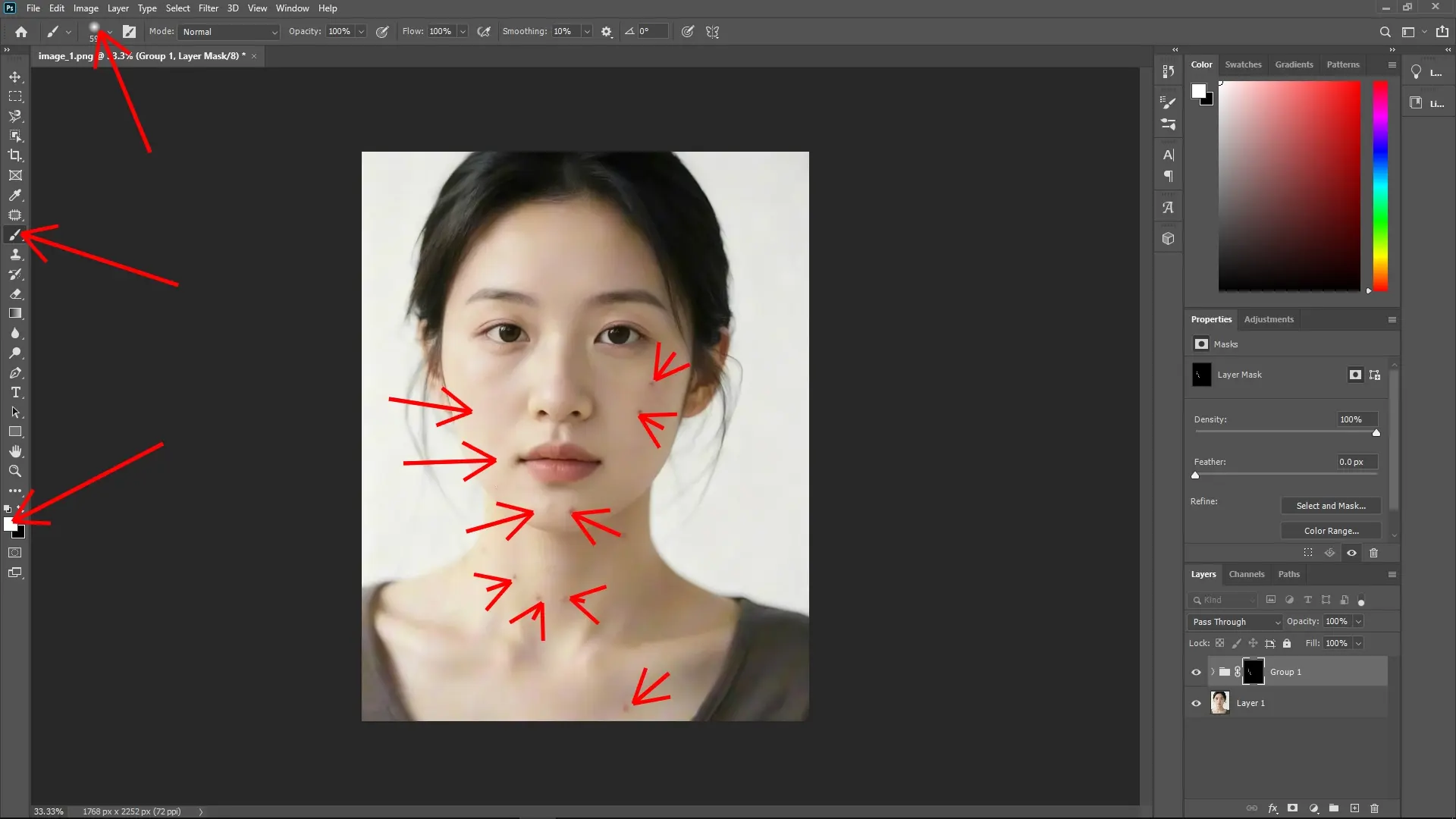Open the brush Mode dropdown

point(229,32)
